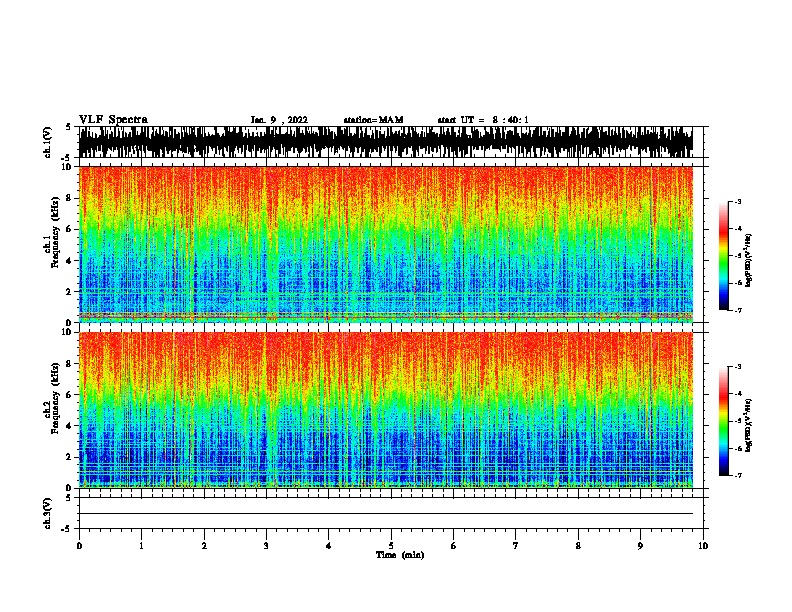
Task: Click the ch.1 PSD color scale bar
Action: pyautogui.click(x=724, y=256)
